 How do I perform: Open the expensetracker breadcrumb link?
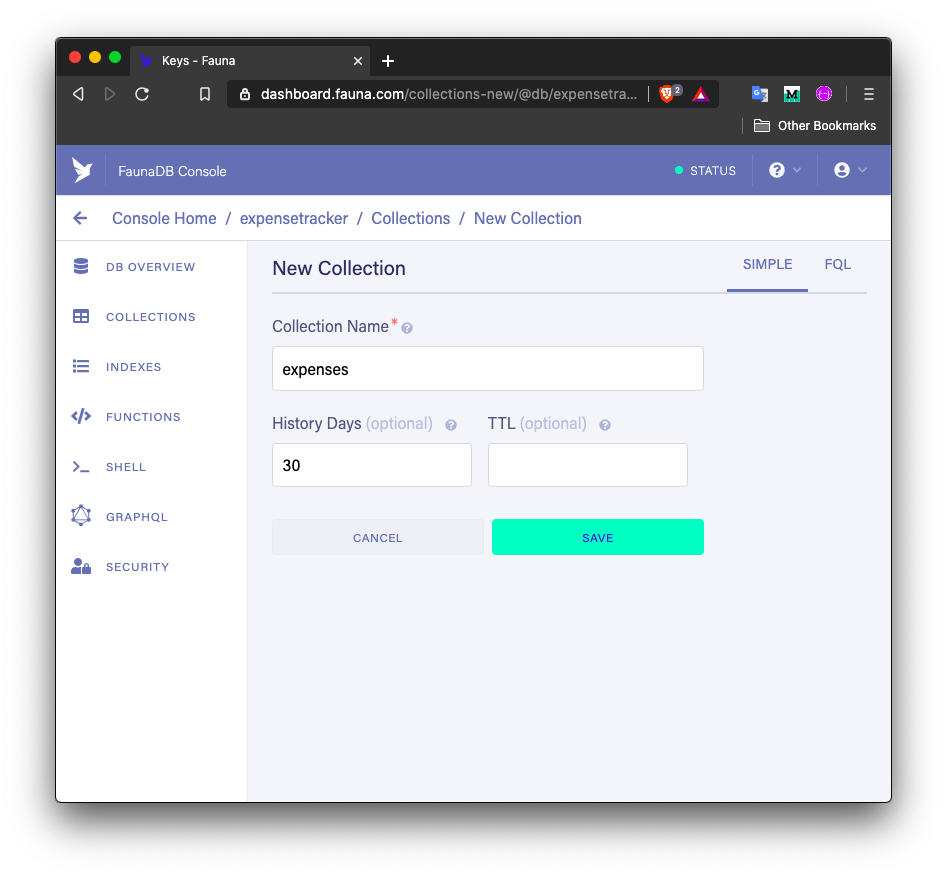[293, 218]
